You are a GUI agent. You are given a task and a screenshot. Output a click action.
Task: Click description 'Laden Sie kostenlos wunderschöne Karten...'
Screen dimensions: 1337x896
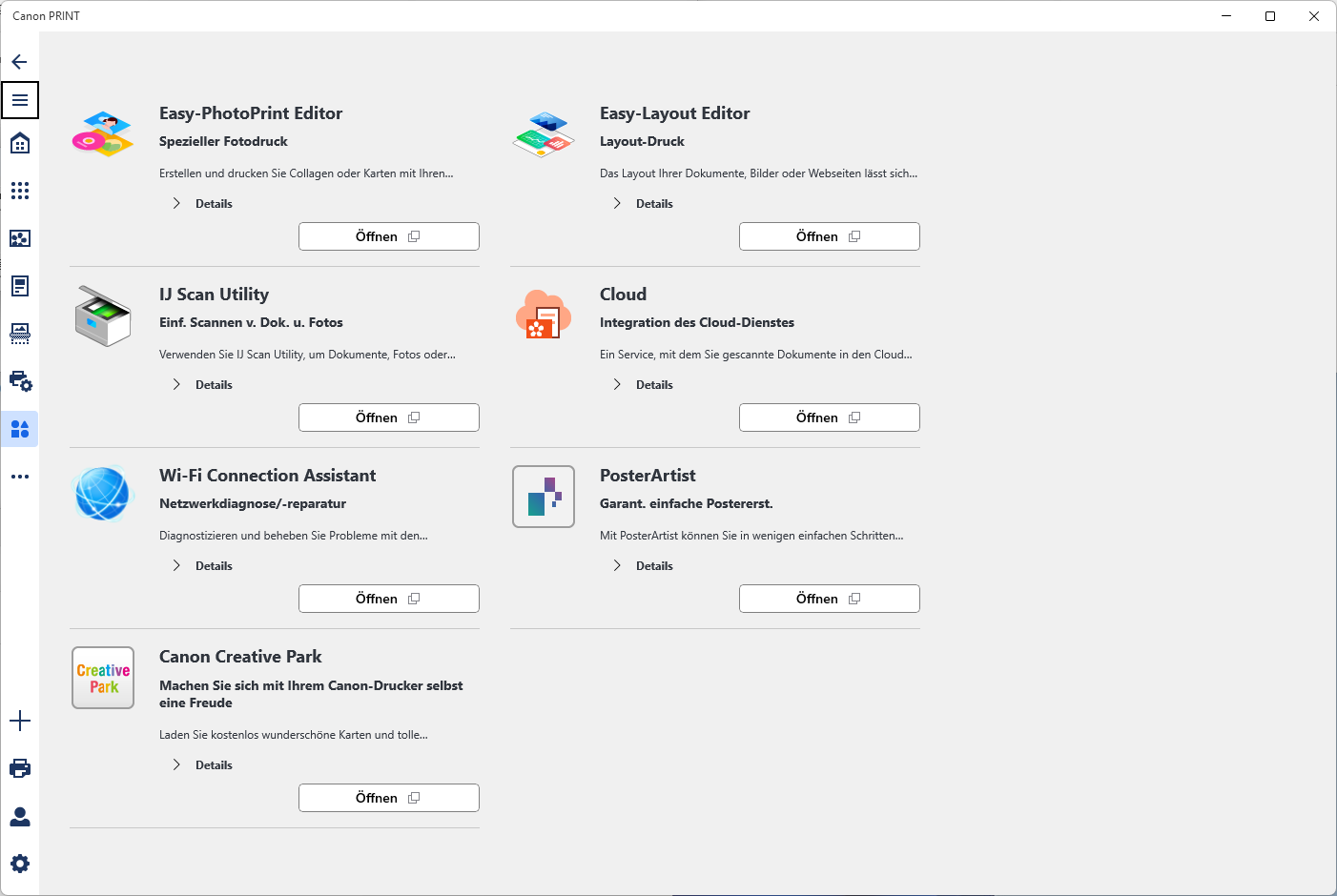(x=294, y=735)
